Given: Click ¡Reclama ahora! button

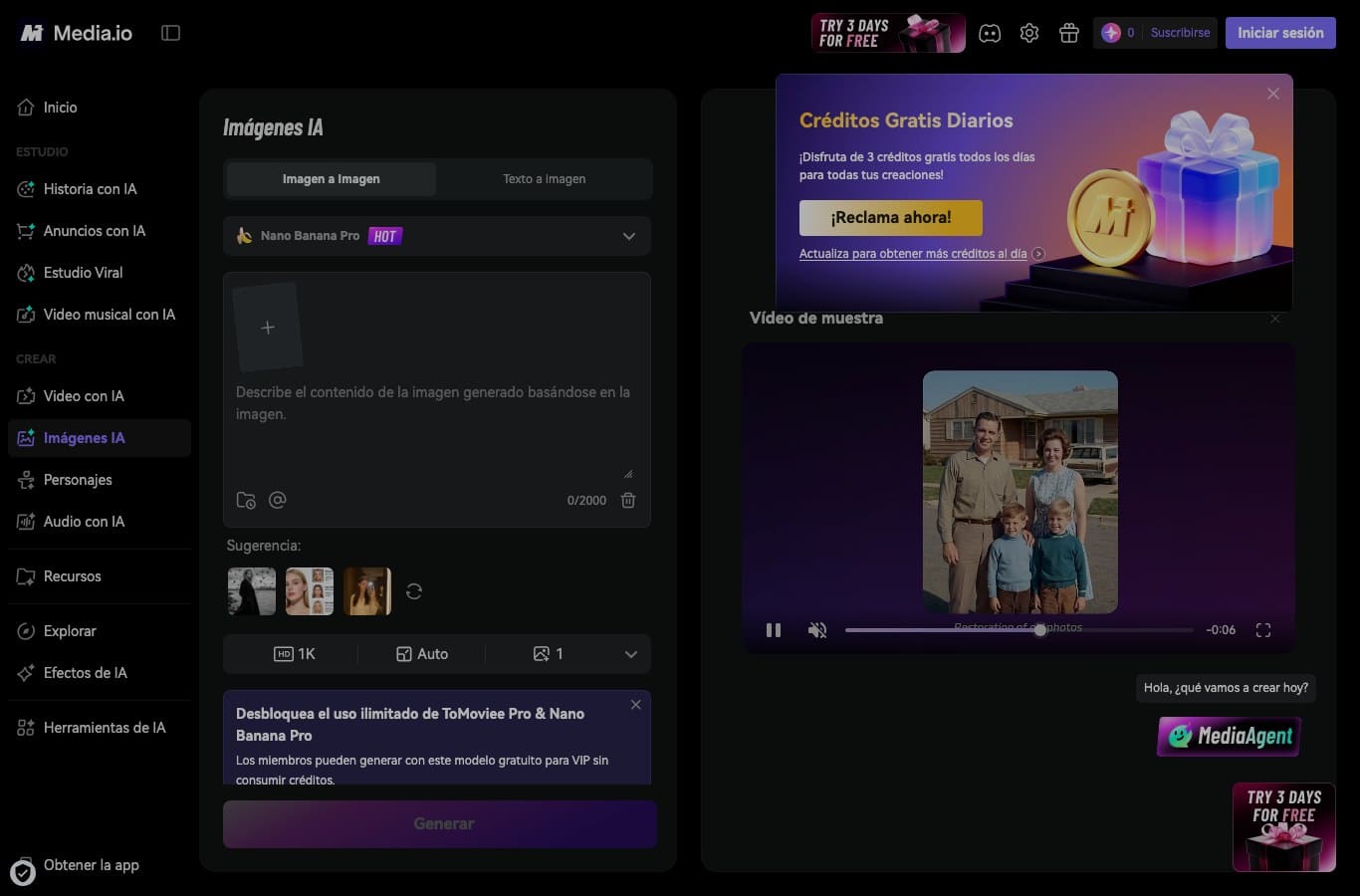Looking at the screenshot, I should pyautogui.click(x=891, y=217).
